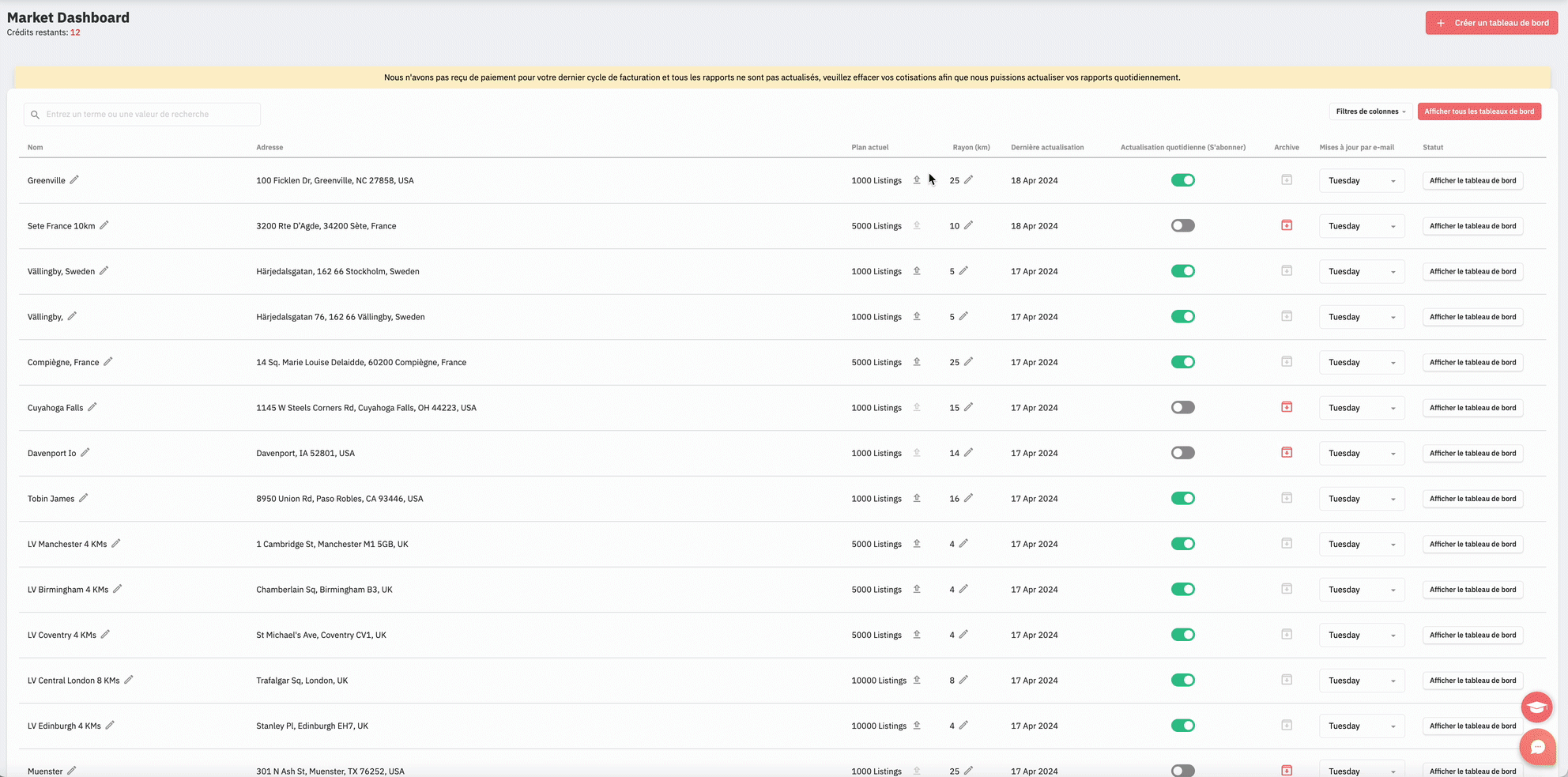The width and height of the screenshot is (1568, 777).
Task: Archive the Tobin James dashboard
Action: click(x=1286, y=498)
